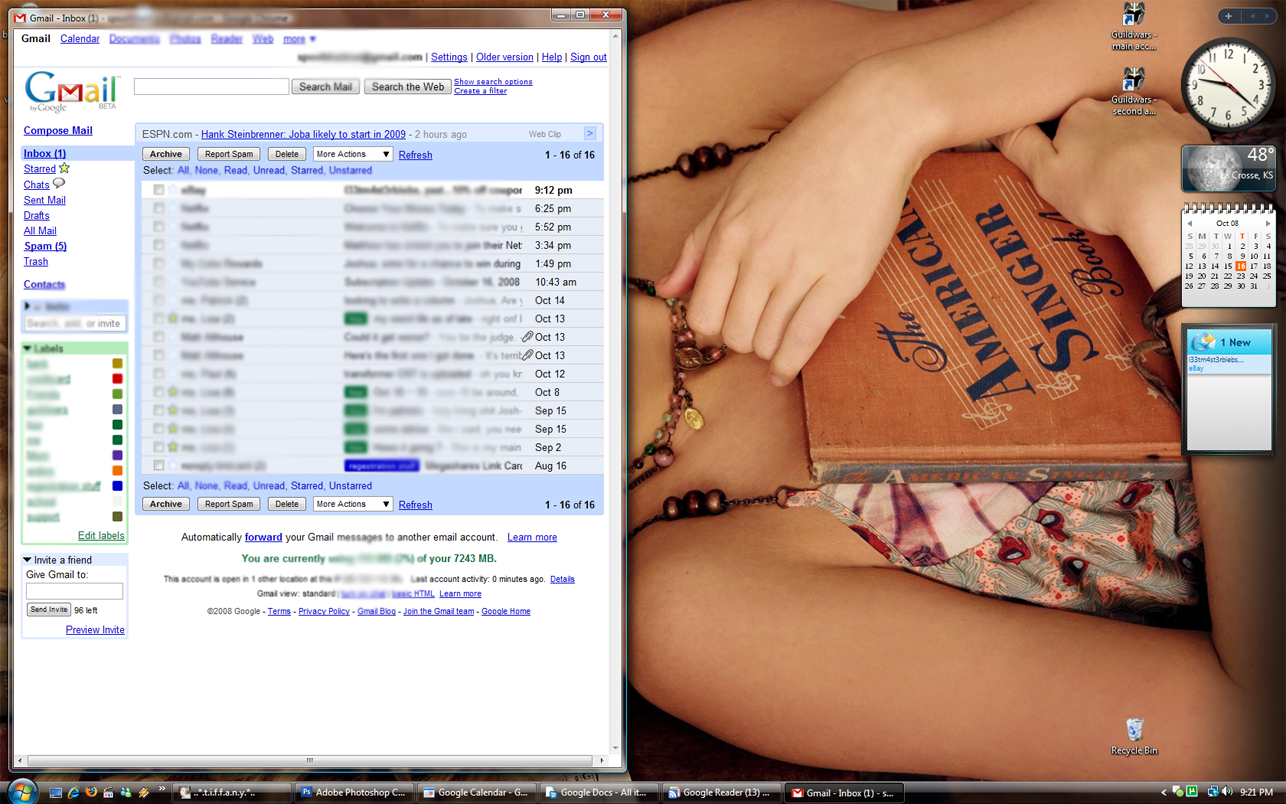Click the chat bubble icon beside Chats

(x=59, y=184)
